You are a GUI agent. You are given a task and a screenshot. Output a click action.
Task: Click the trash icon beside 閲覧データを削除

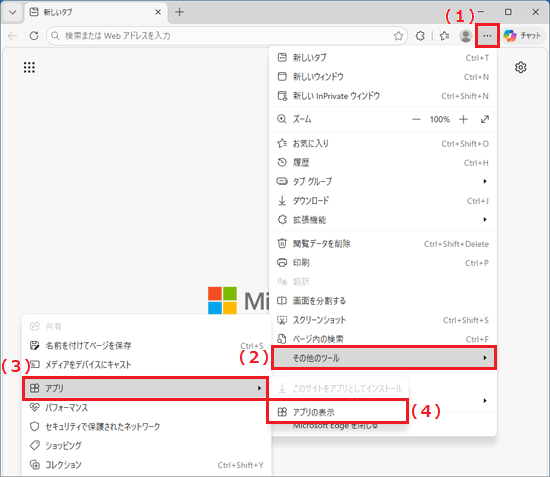282,243
